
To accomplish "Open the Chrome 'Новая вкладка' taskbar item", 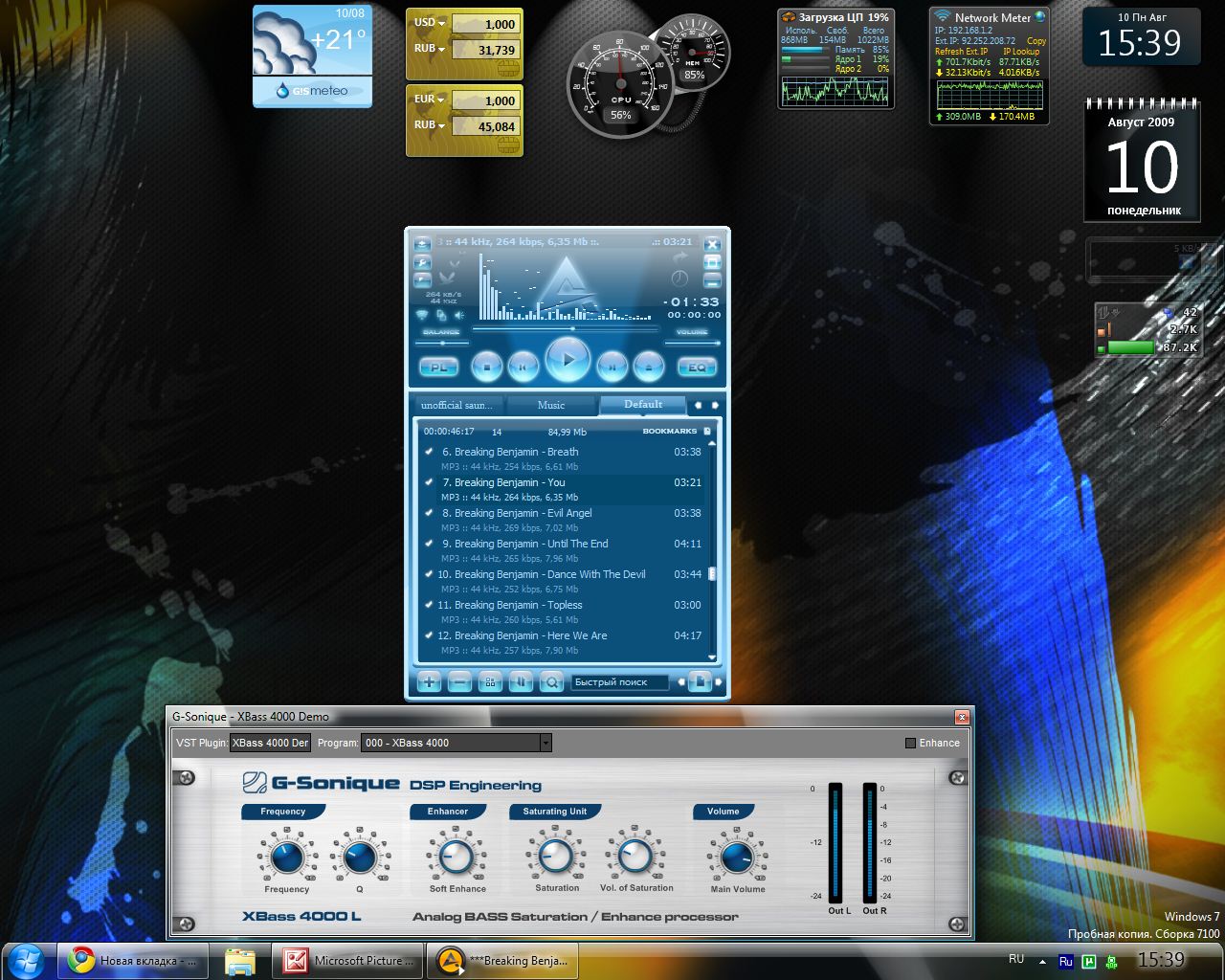I will [x=132, y=960].
